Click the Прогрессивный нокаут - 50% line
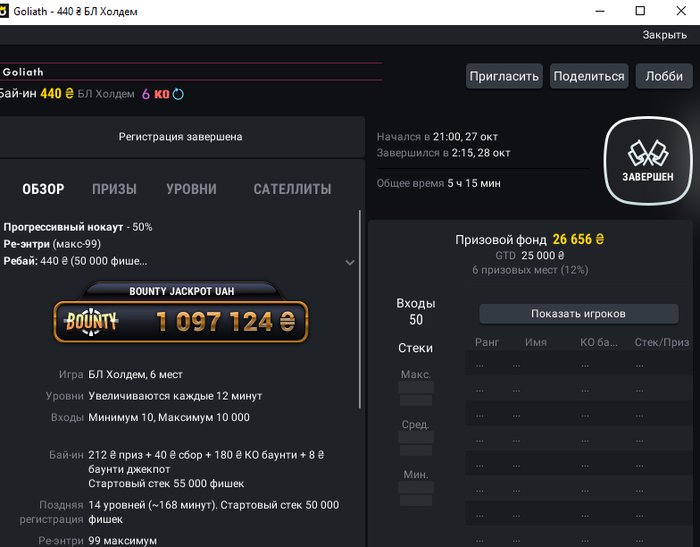 point(78,227)
